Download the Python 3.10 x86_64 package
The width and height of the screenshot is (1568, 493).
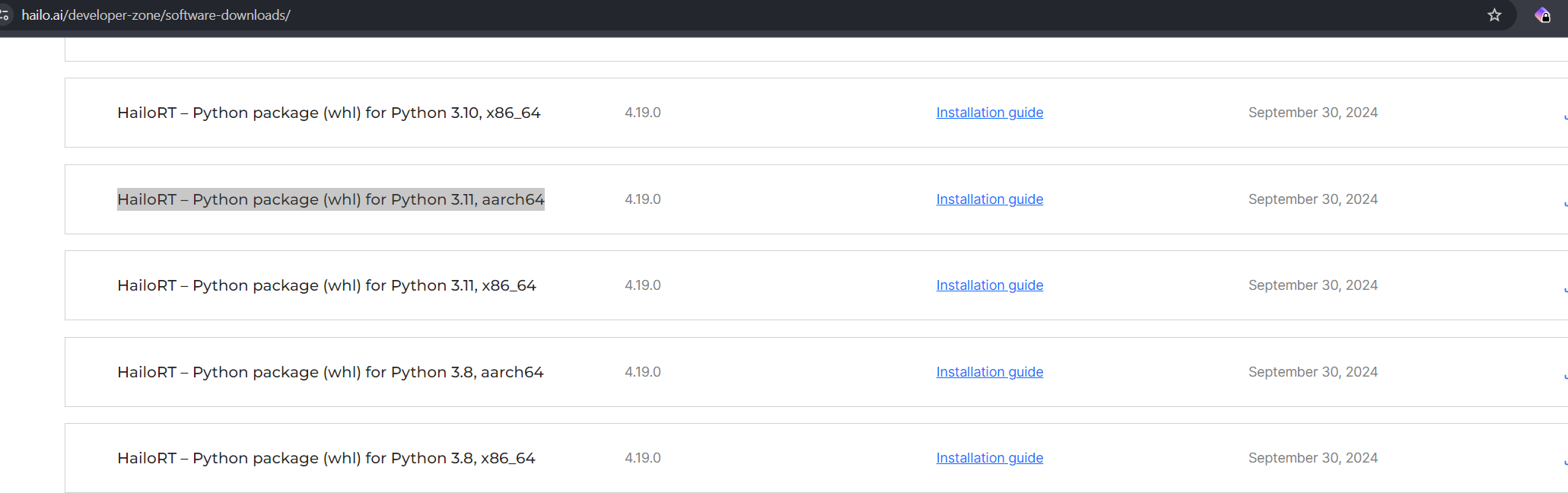(x=1565, y=116)
